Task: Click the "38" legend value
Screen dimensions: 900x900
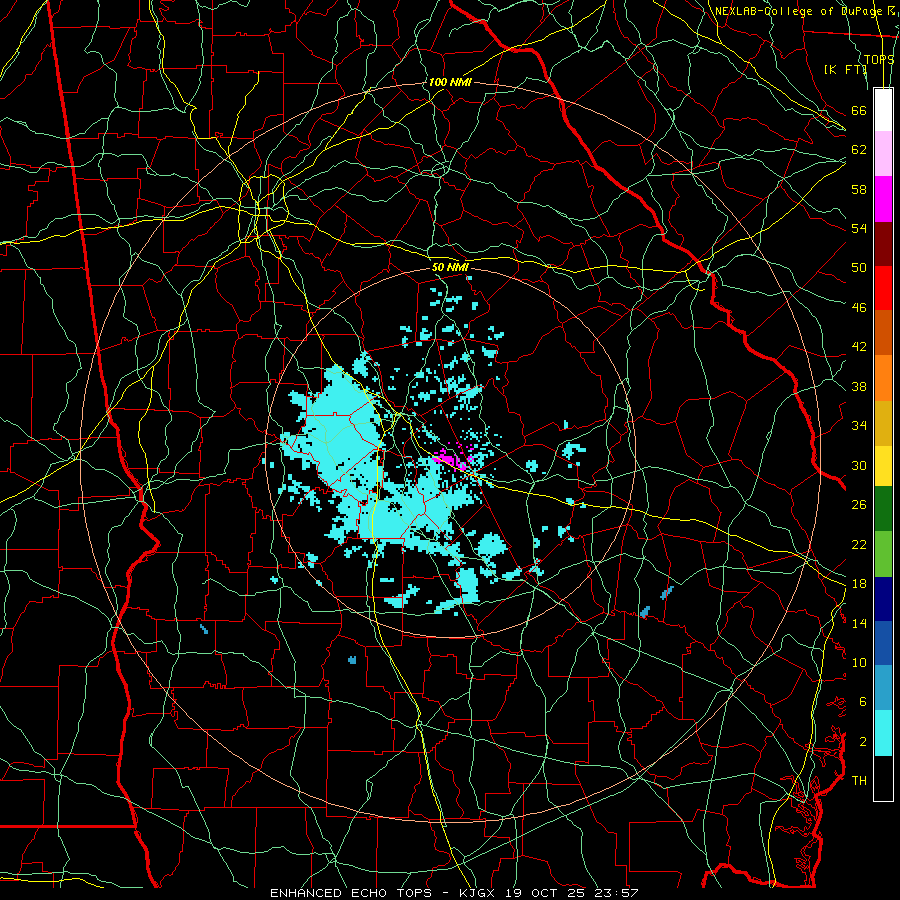Action: pyautogui.click(x=859, y=386)
